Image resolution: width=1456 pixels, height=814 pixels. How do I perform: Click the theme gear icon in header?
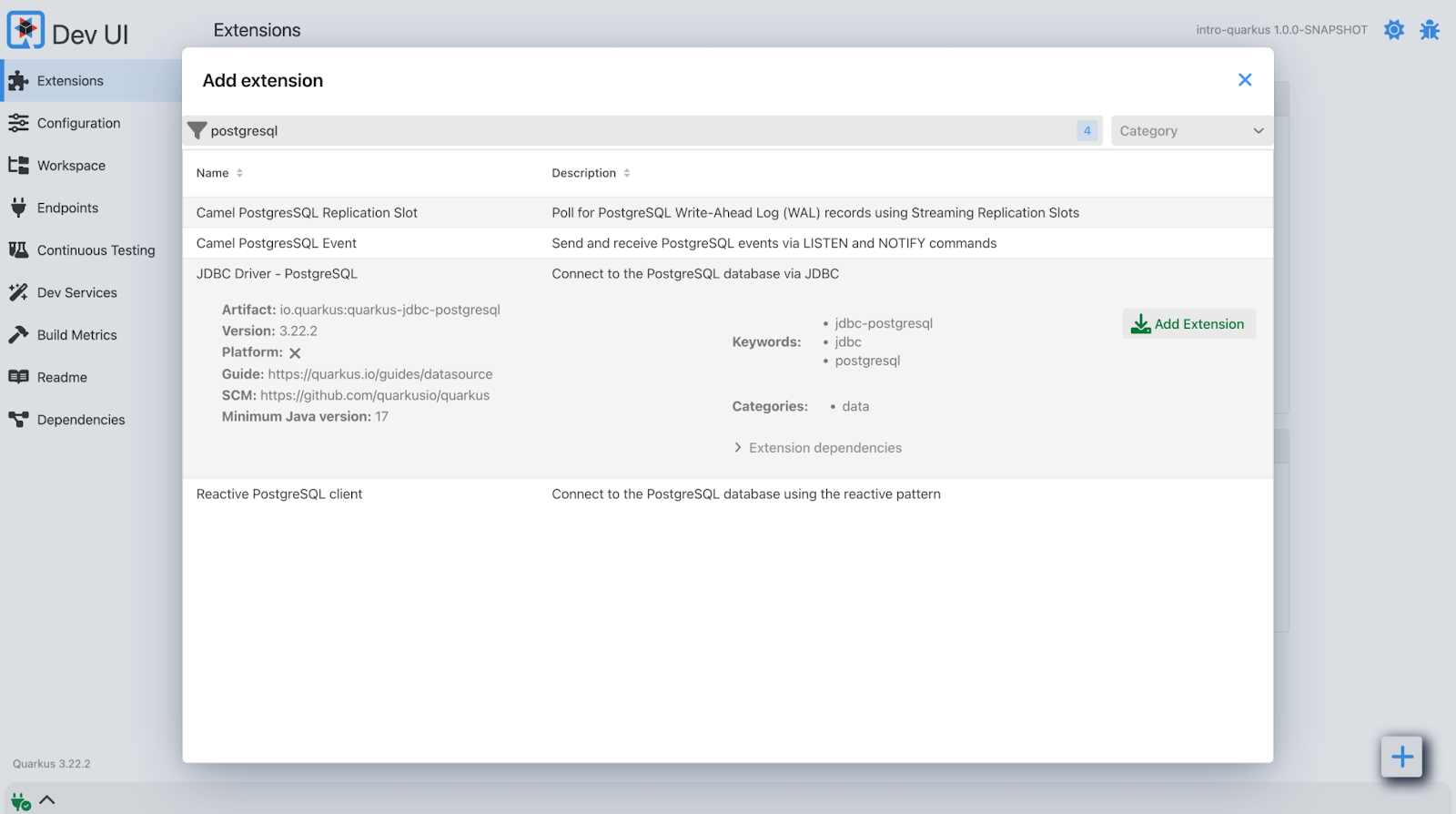pyautogui.click(x=1394, y=30)
